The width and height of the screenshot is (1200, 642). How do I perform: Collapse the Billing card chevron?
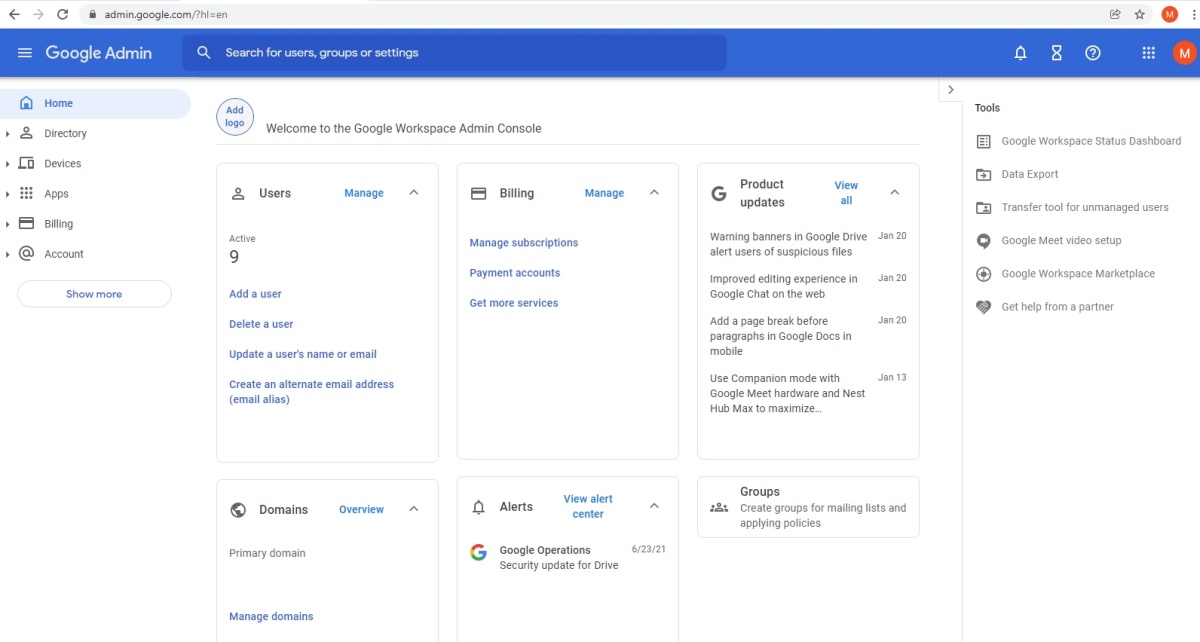(654, 193)
